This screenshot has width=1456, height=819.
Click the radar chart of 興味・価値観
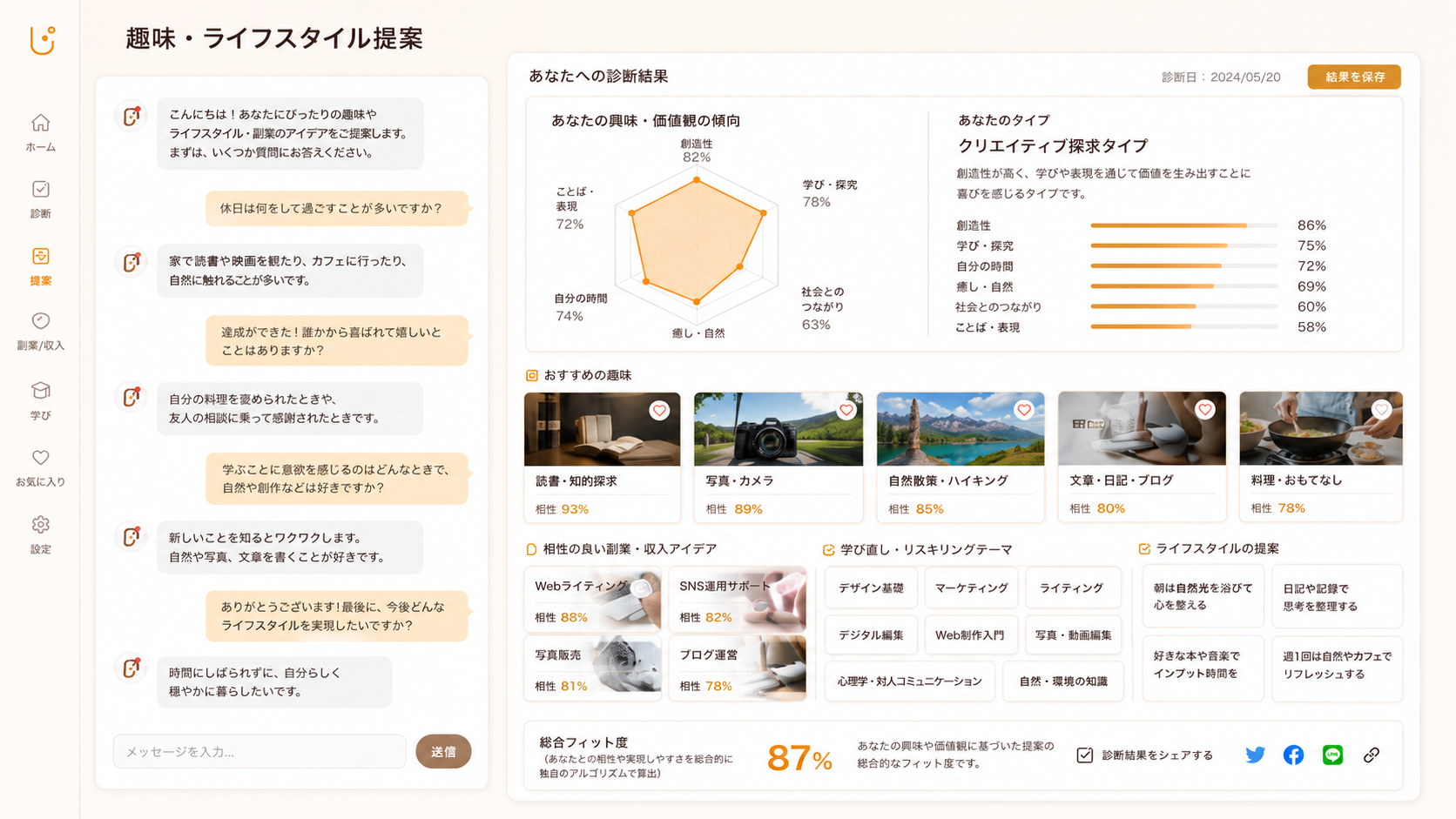click(x=697, y=243)
